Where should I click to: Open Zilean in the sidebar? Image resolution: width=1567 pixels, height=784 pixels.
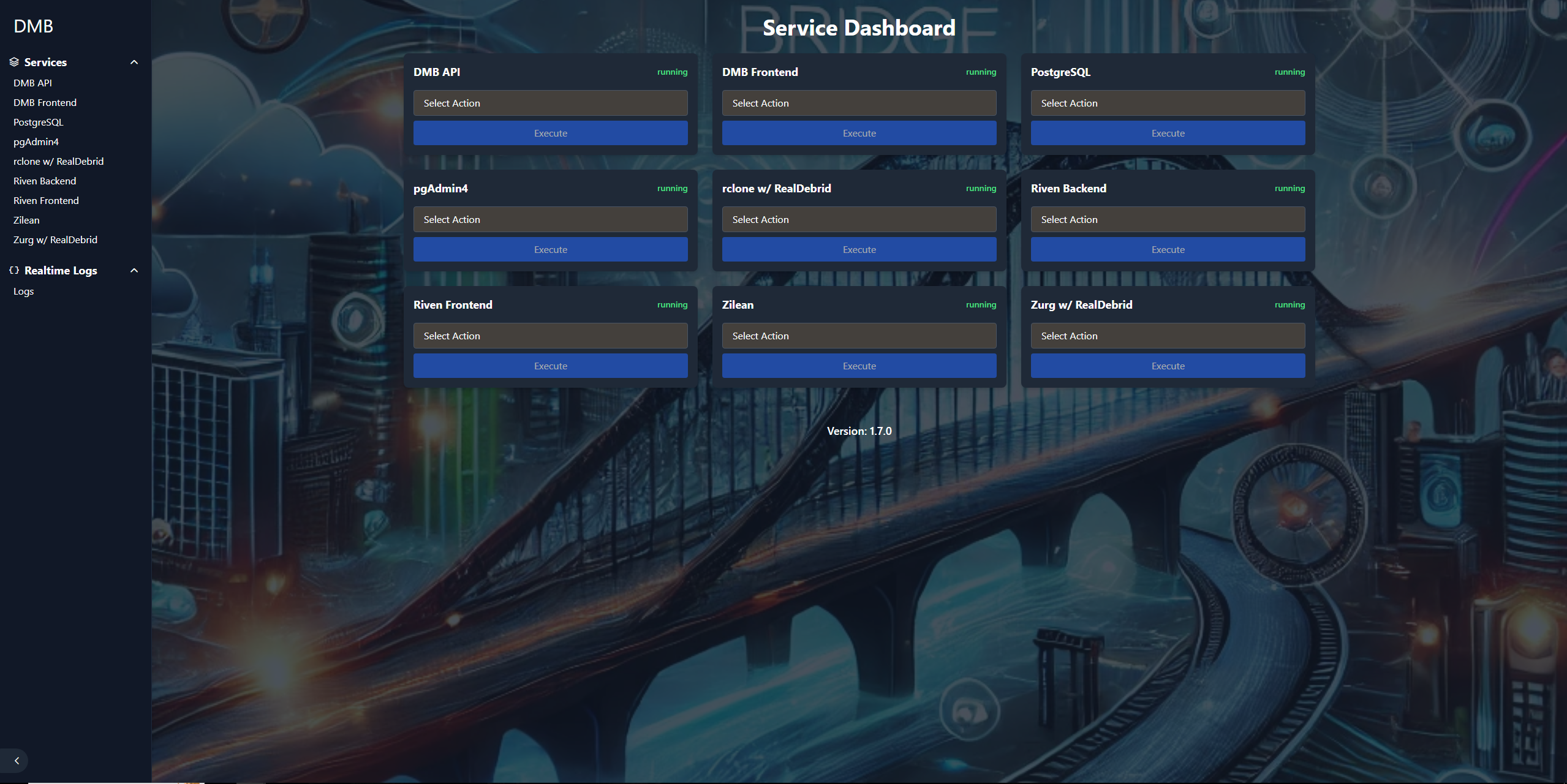click(x=26, y=220)
